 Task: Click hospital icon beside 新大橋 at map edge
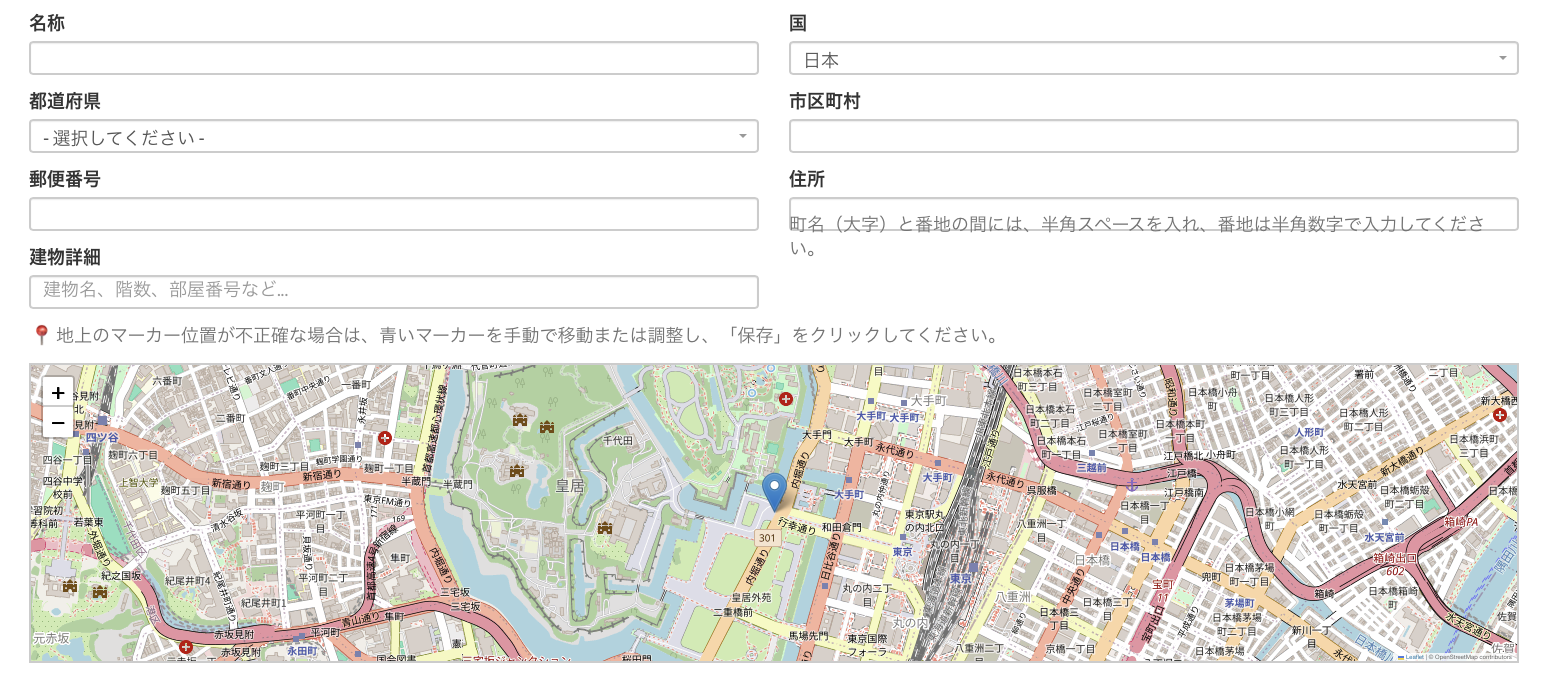pos(1500,414)
